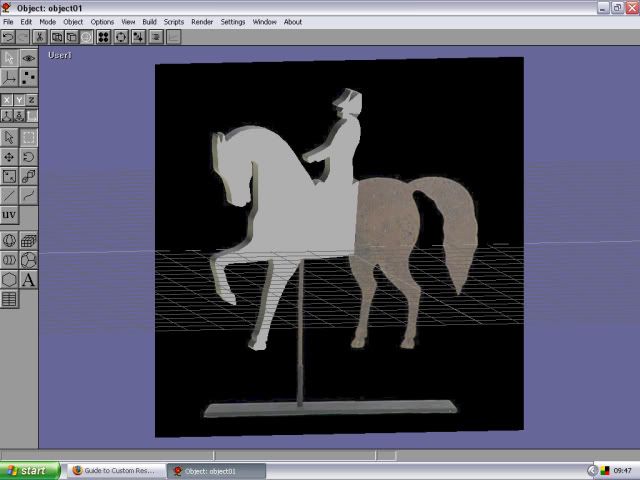The height and width of the screenshot is (480, 640).
Task: Expand the Mode menu
Action: pyautogui.click(x=47, y=22)
